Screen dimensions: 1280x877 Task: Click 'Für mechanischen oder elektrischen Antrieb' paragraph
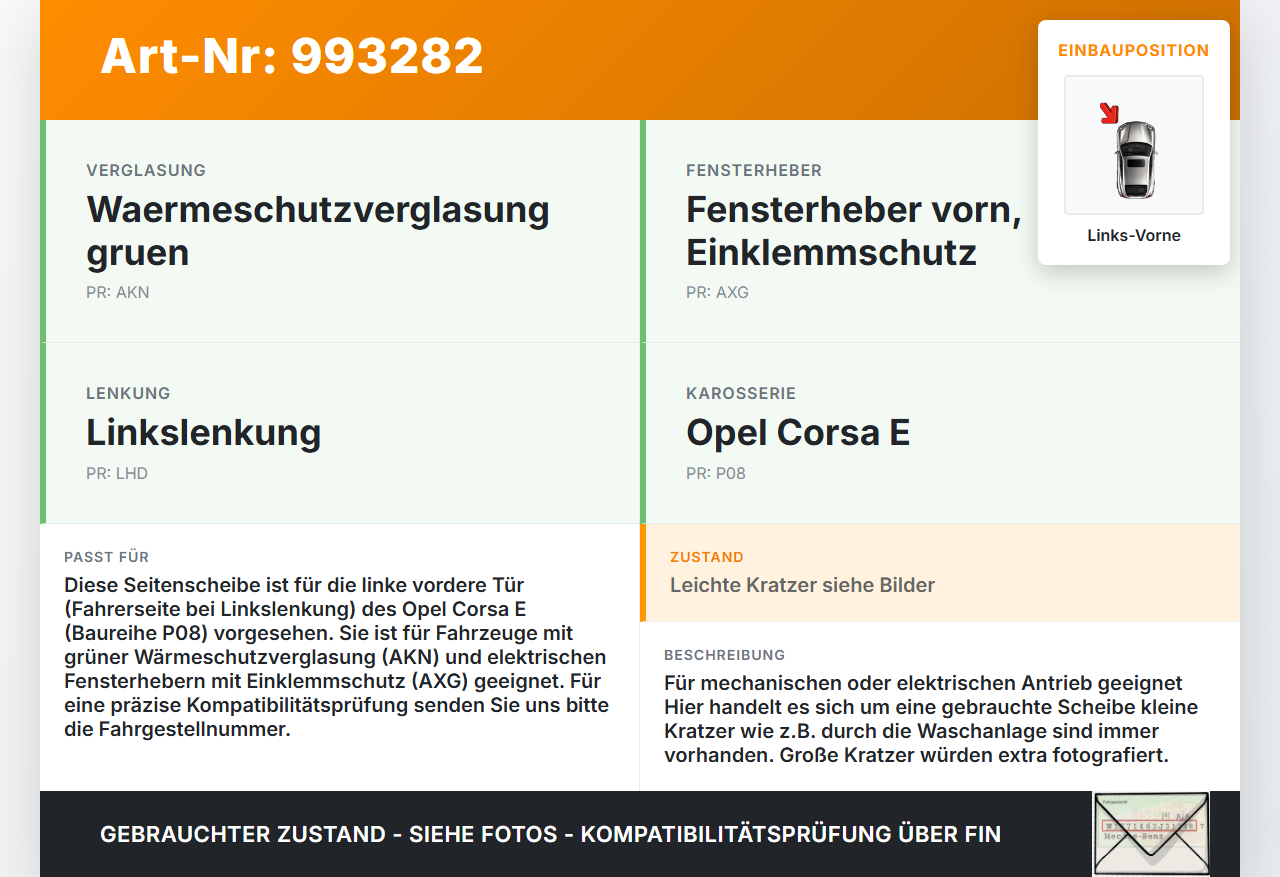931,719
